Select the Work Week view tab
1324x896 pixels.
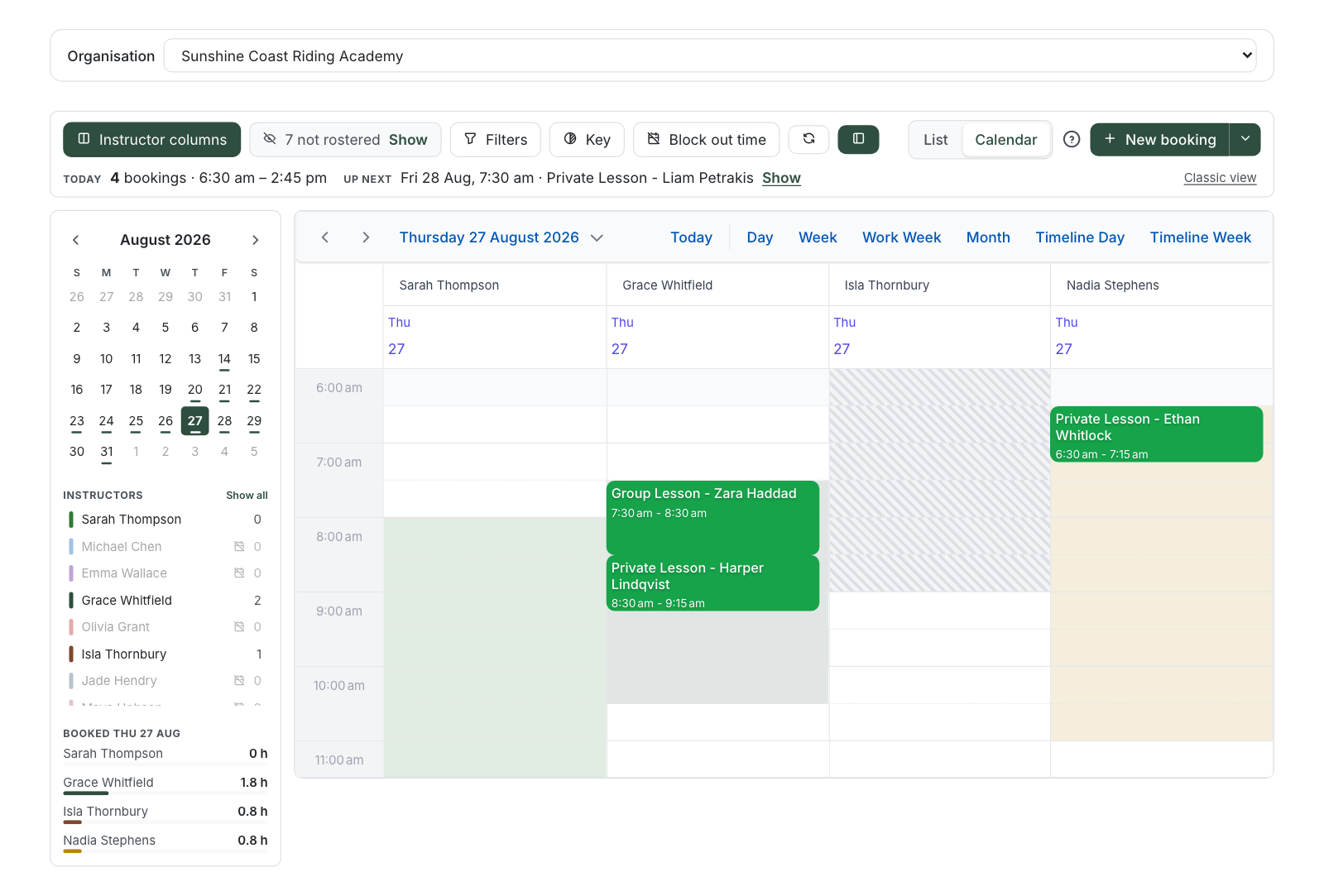(x=902, y=237)
